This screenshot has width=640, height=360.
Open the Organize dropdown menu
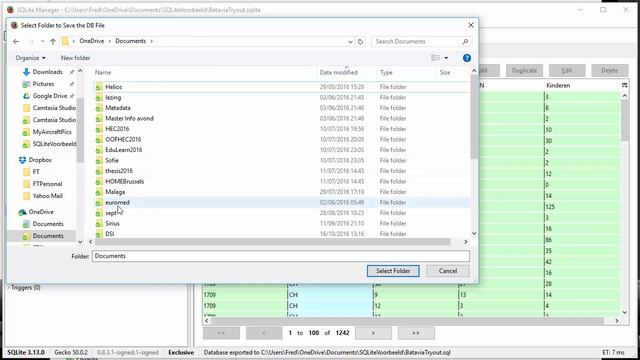[x=30, y=58]
